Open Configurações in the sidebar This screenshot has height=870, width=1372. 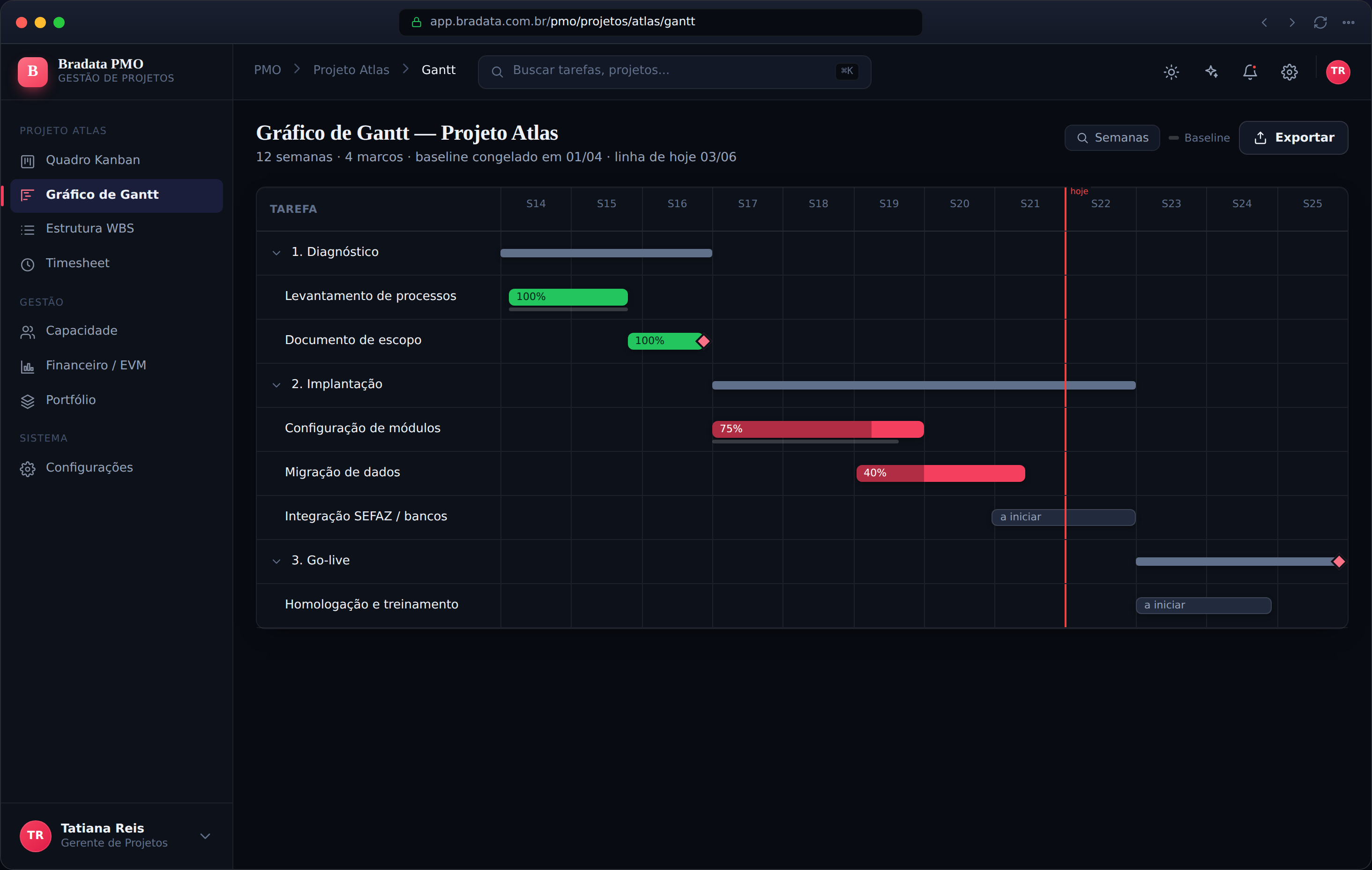click(x=116, y=468)
